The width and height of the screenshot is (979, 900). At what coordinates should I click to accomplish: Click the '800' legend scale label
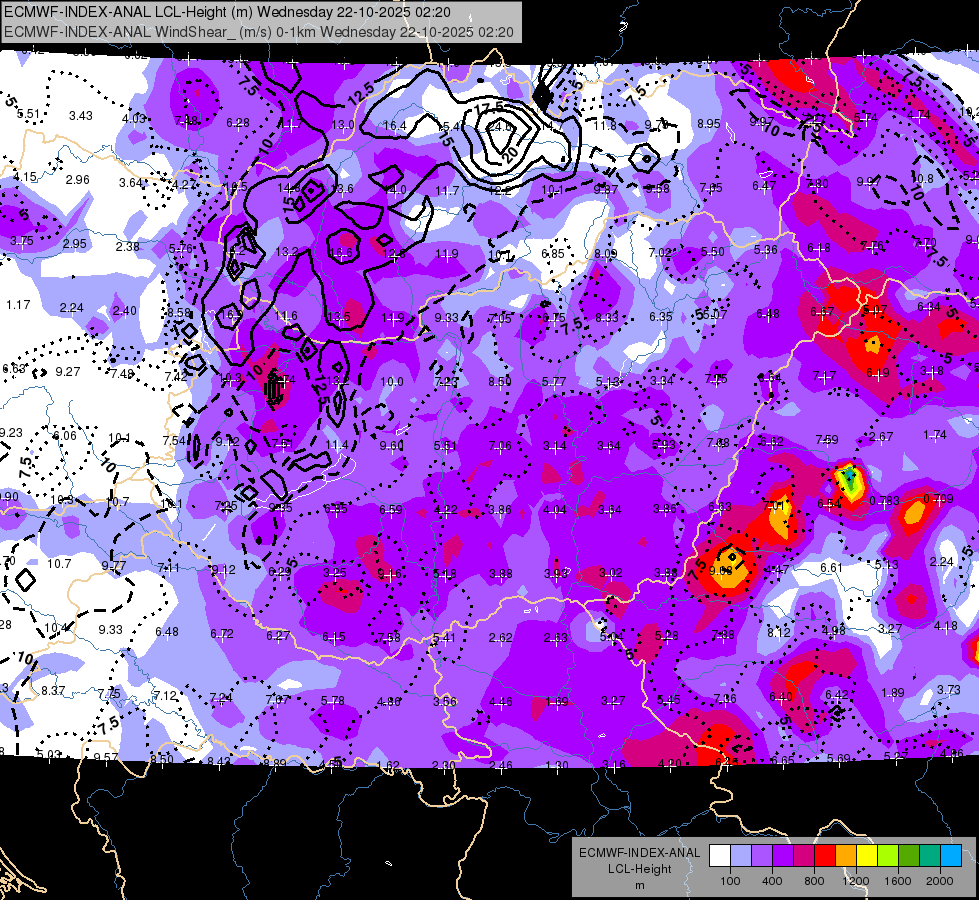pos(814,881)
